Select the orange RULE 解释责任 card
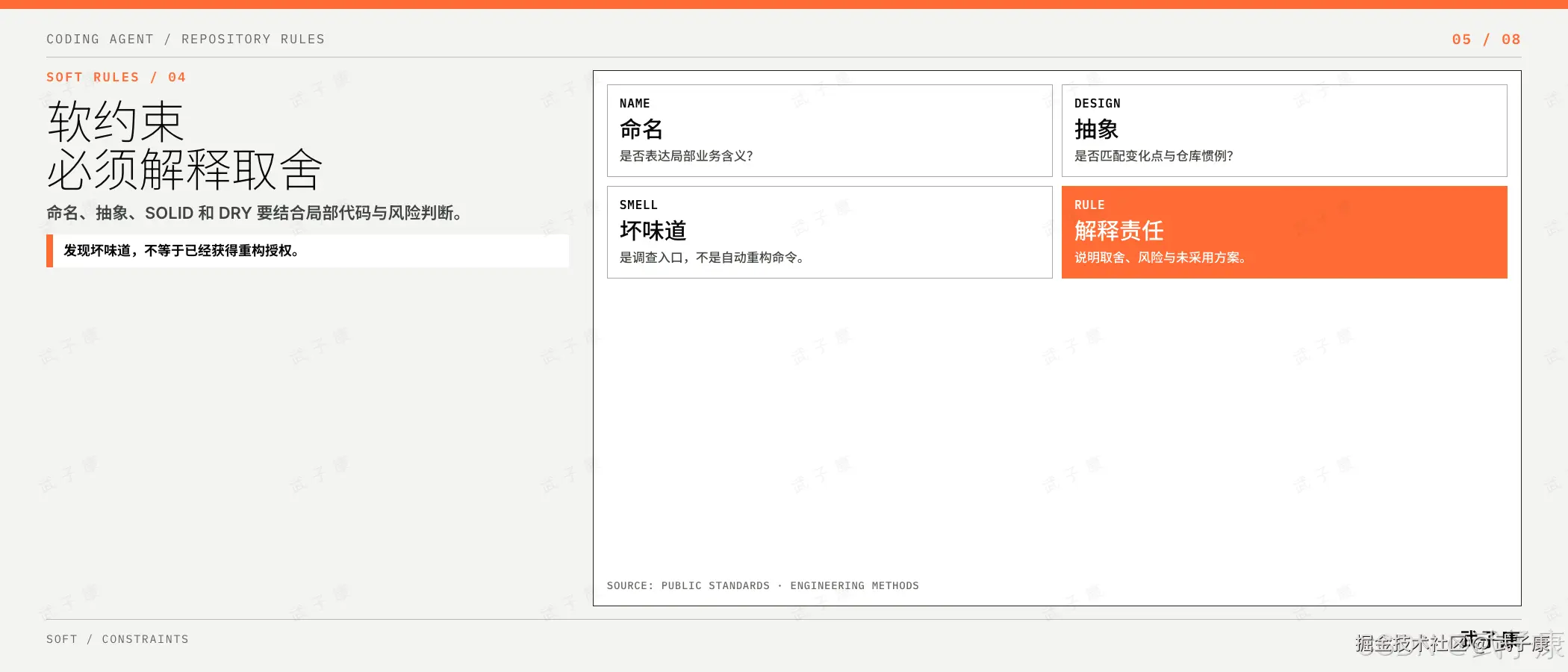Image resolution: width=1568 pixels, height=672 pixels. (1284, 232)
